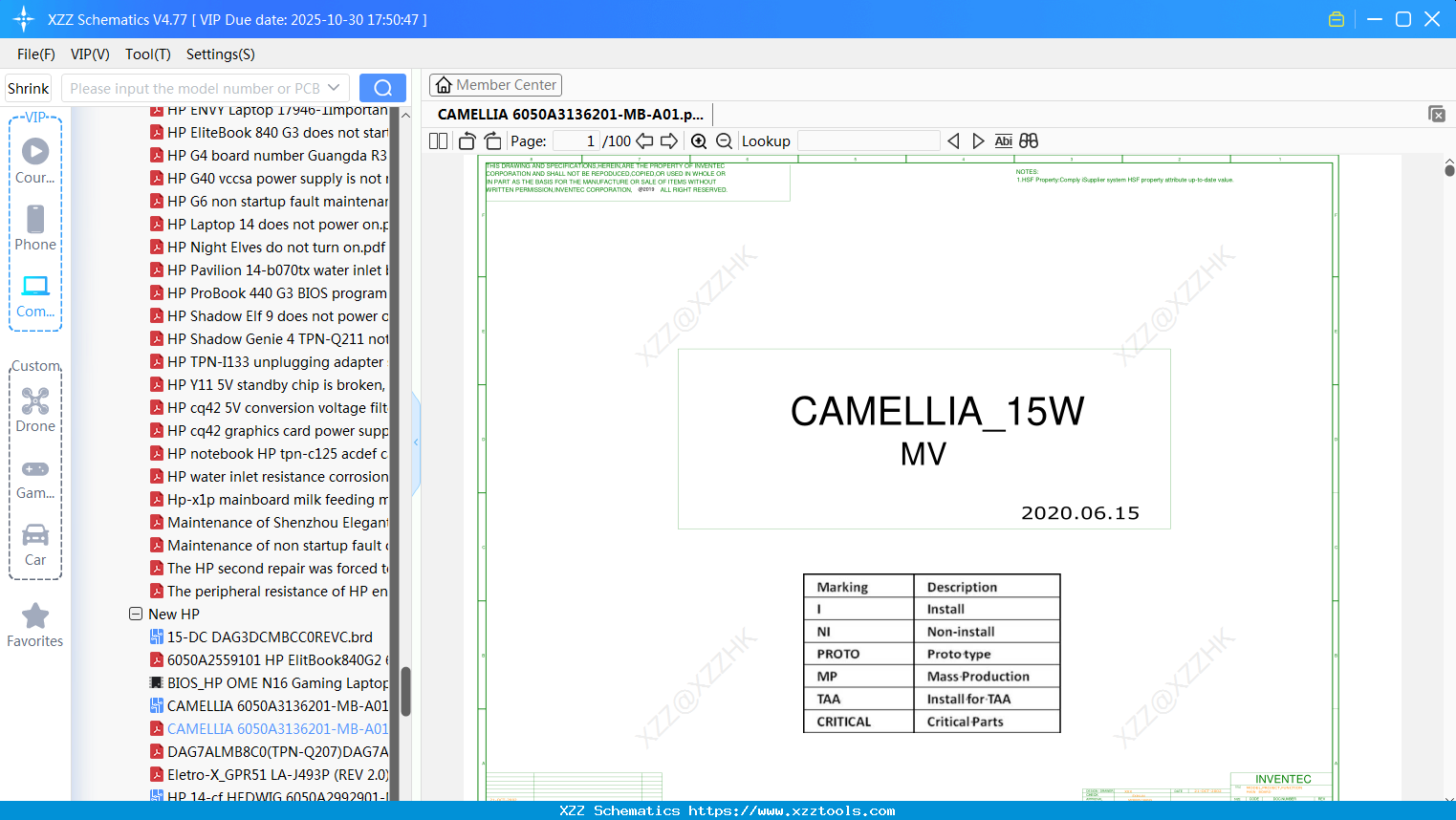The width and height of the screenshot is (1456, 820).
Task: Open the model number dropdown arrow
Action: (334, 88)
